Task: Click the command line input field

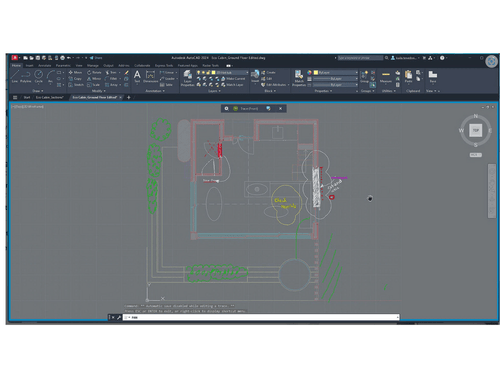Action: pos(261,317)
